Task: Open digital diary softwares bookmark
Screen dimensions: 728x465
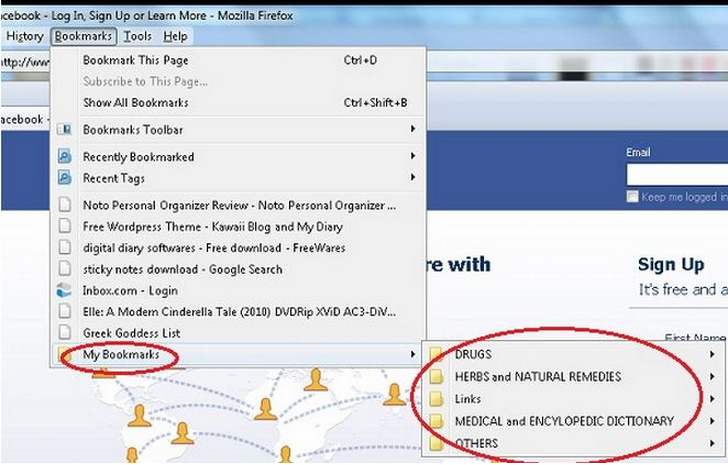Action: tap(238, 248)
